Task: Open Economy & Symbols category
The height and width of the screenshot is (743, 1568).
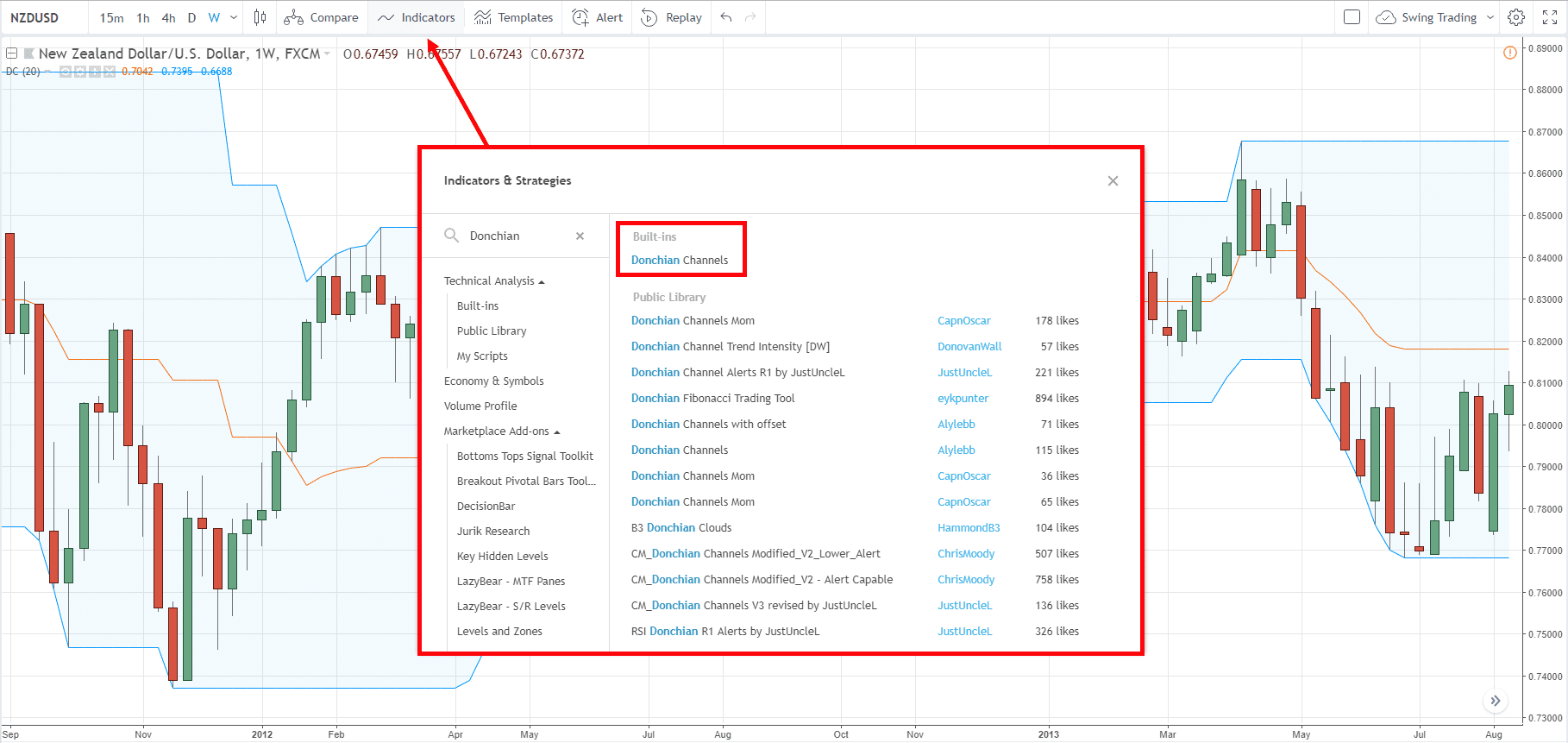Action: click(493, 381)
